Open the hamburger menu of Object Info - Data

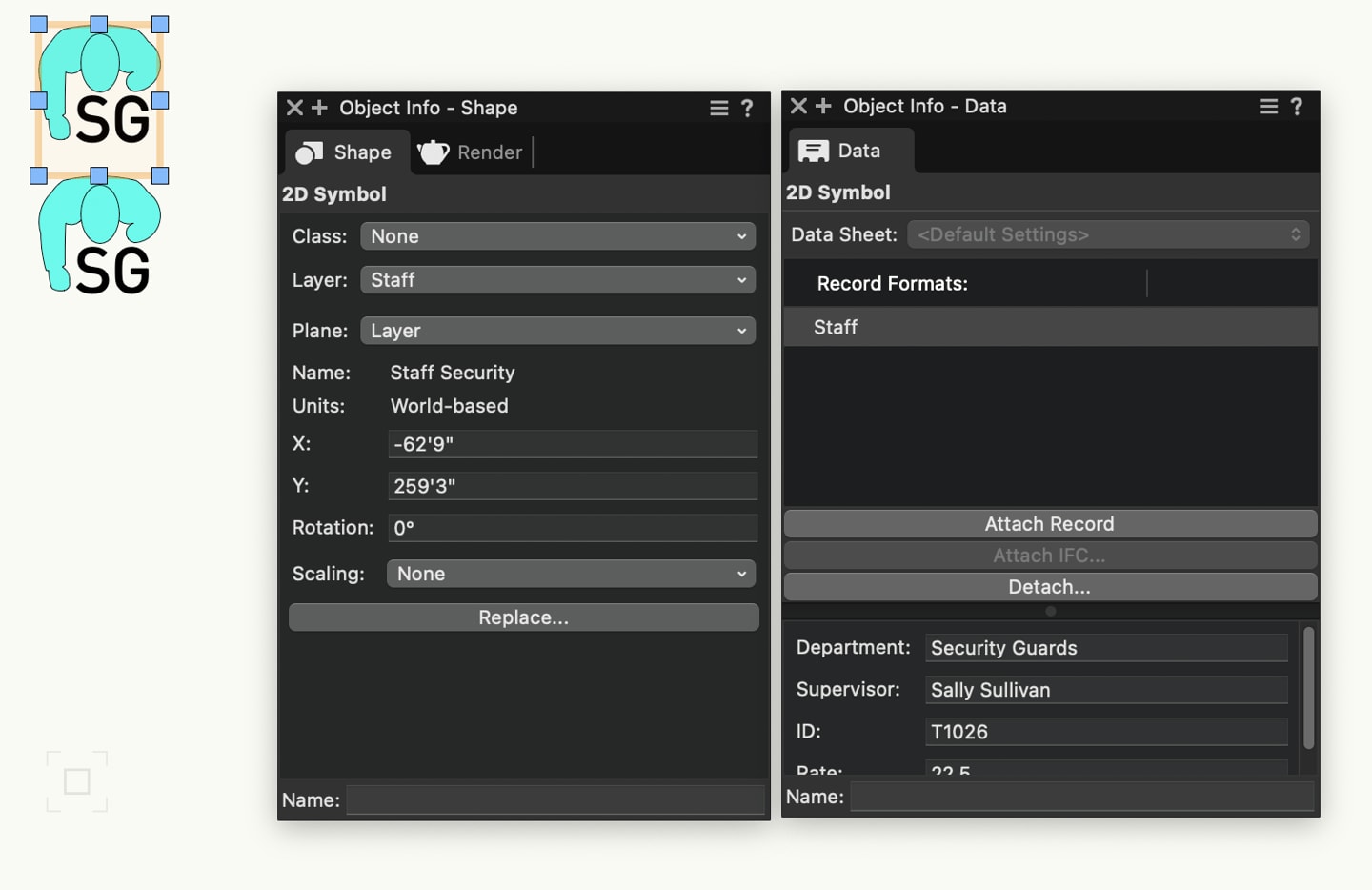1269,107
